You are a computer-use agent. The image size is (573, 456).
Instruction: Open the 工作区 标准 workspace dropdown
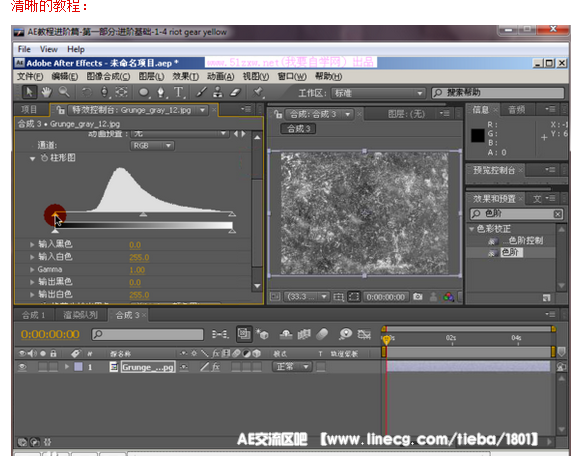[x=378, y=93]
